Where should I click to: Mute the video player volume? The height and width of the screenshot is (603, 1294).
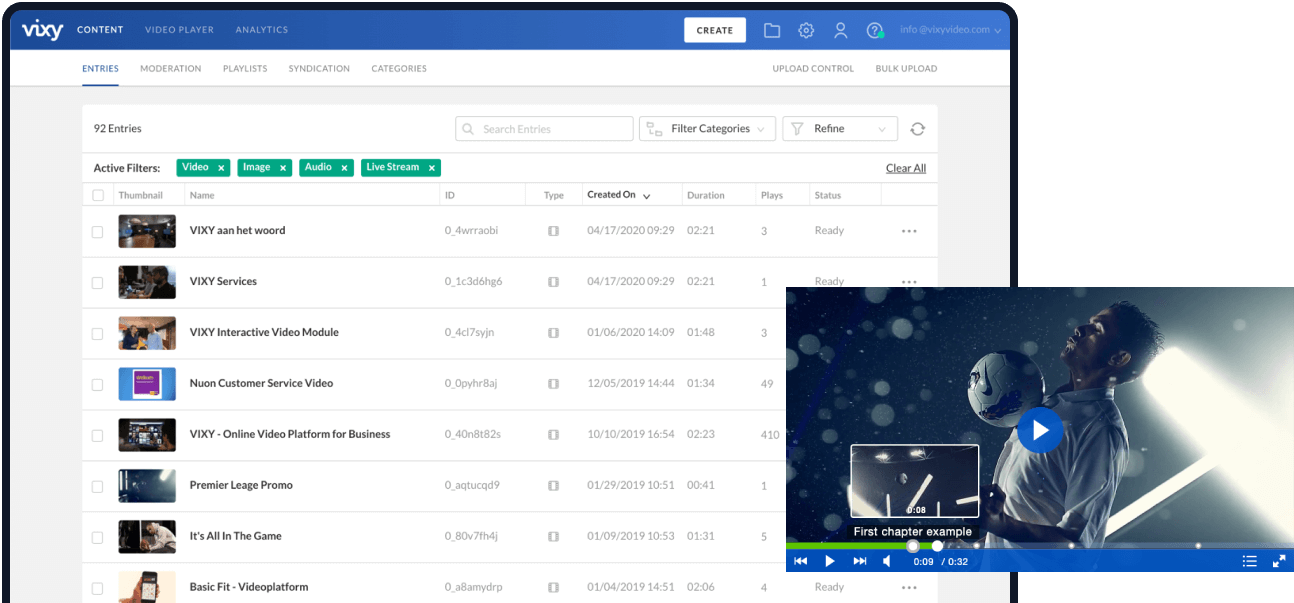coord(887,561)
